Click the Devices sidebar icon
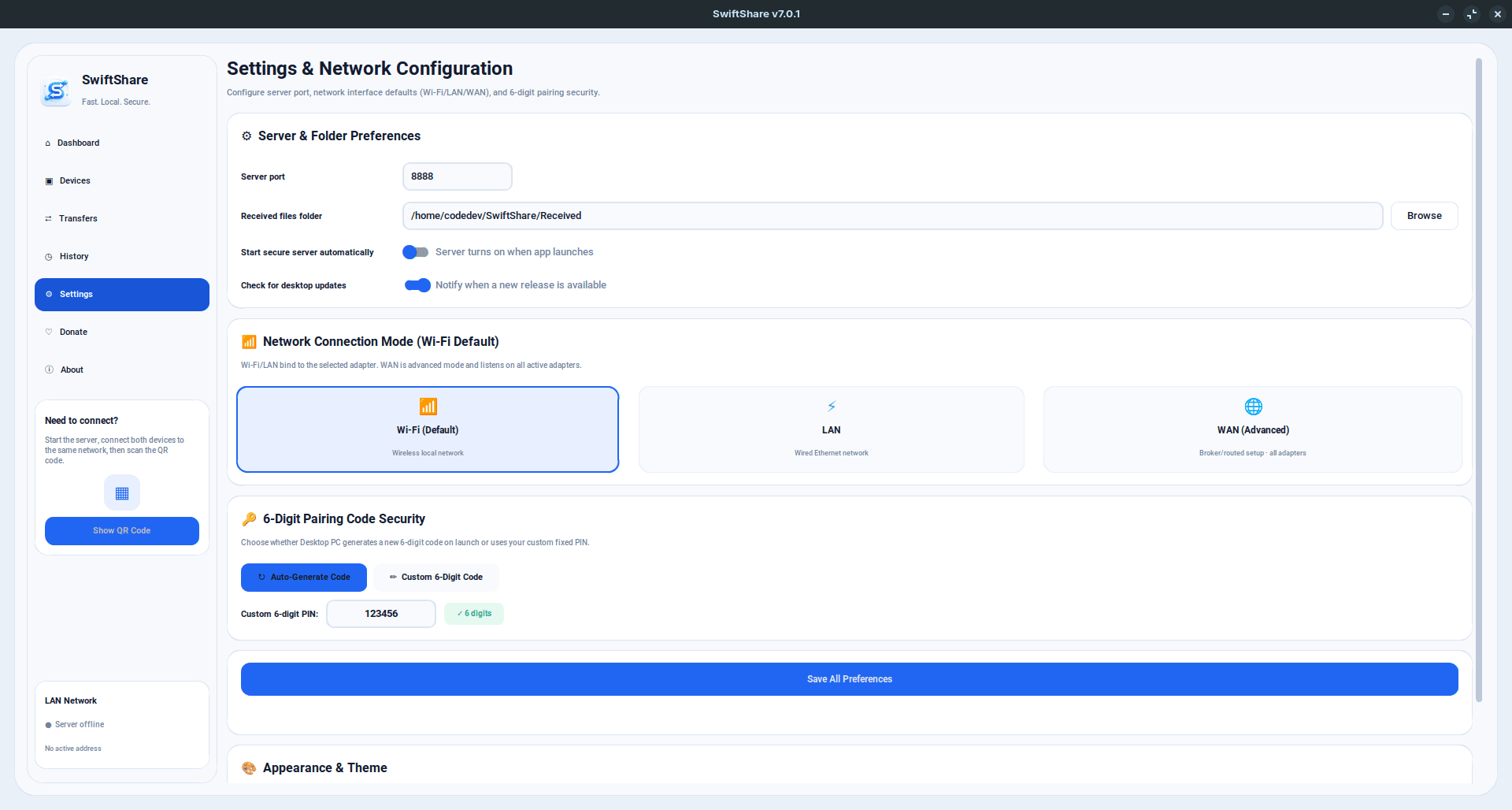The height and width of the screenshot is (810, 1512). (x=49, y=181)
